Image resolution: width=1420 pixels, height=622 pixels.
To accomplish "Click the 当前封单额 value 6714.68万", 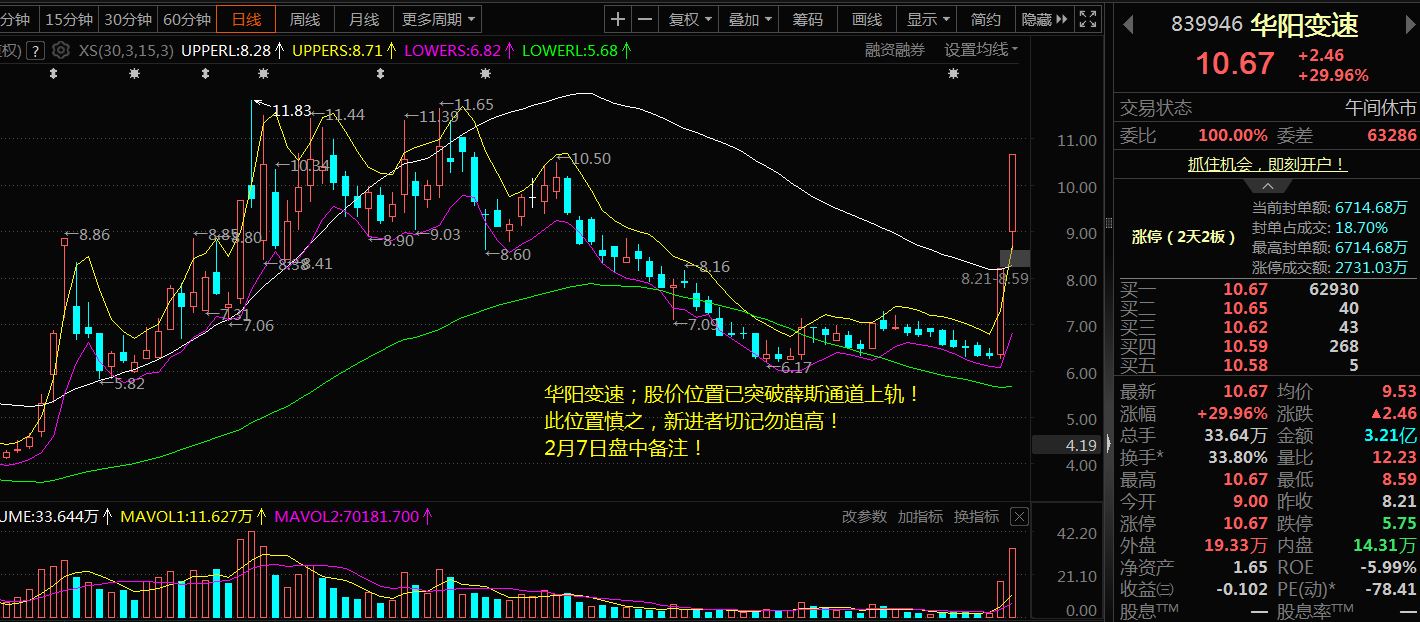I will pyautogui.click(x=1371, y=208).
